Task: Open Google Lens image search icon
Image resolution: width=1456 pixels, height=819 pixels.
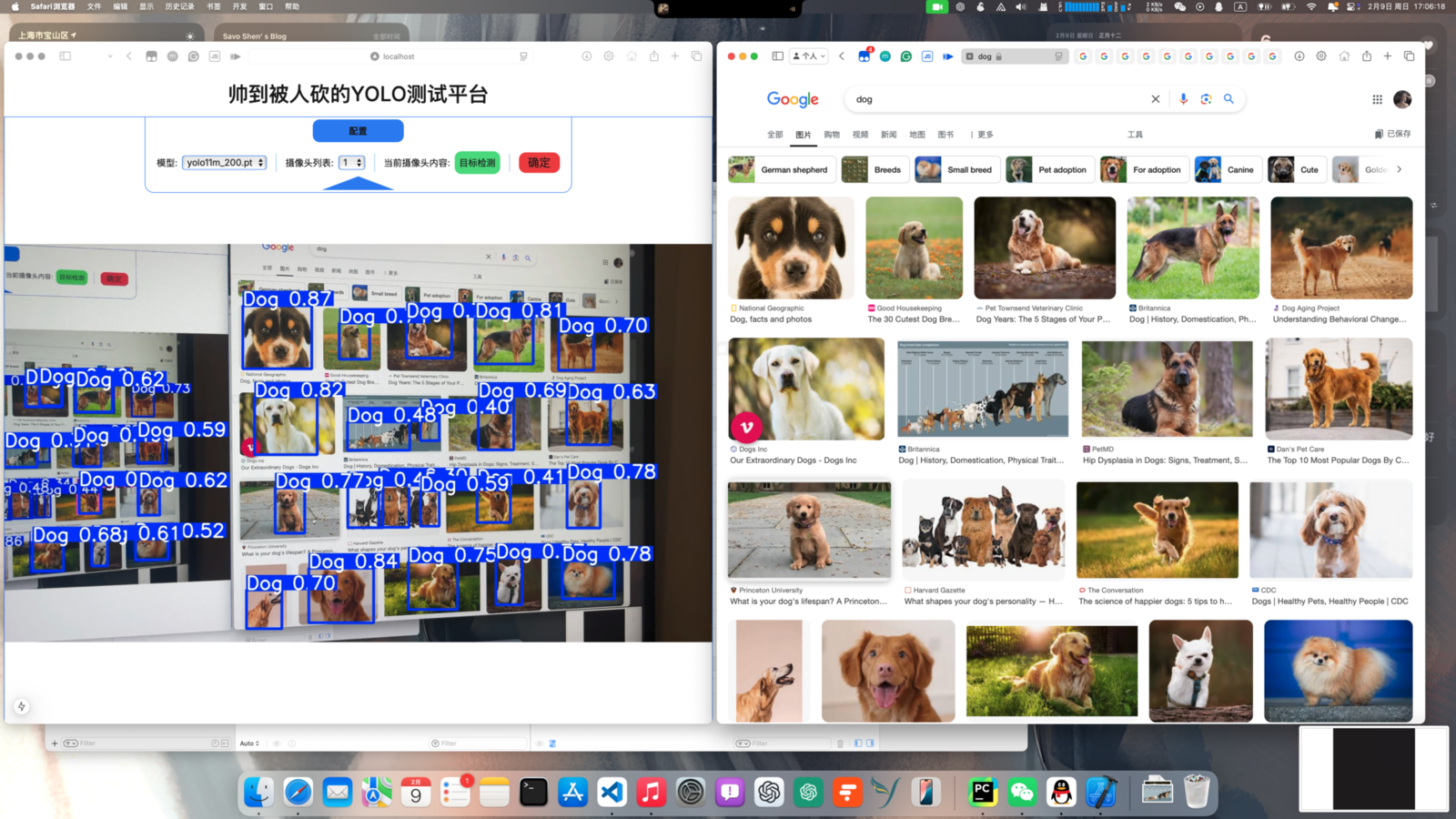Action: [x=1206, y=99]
